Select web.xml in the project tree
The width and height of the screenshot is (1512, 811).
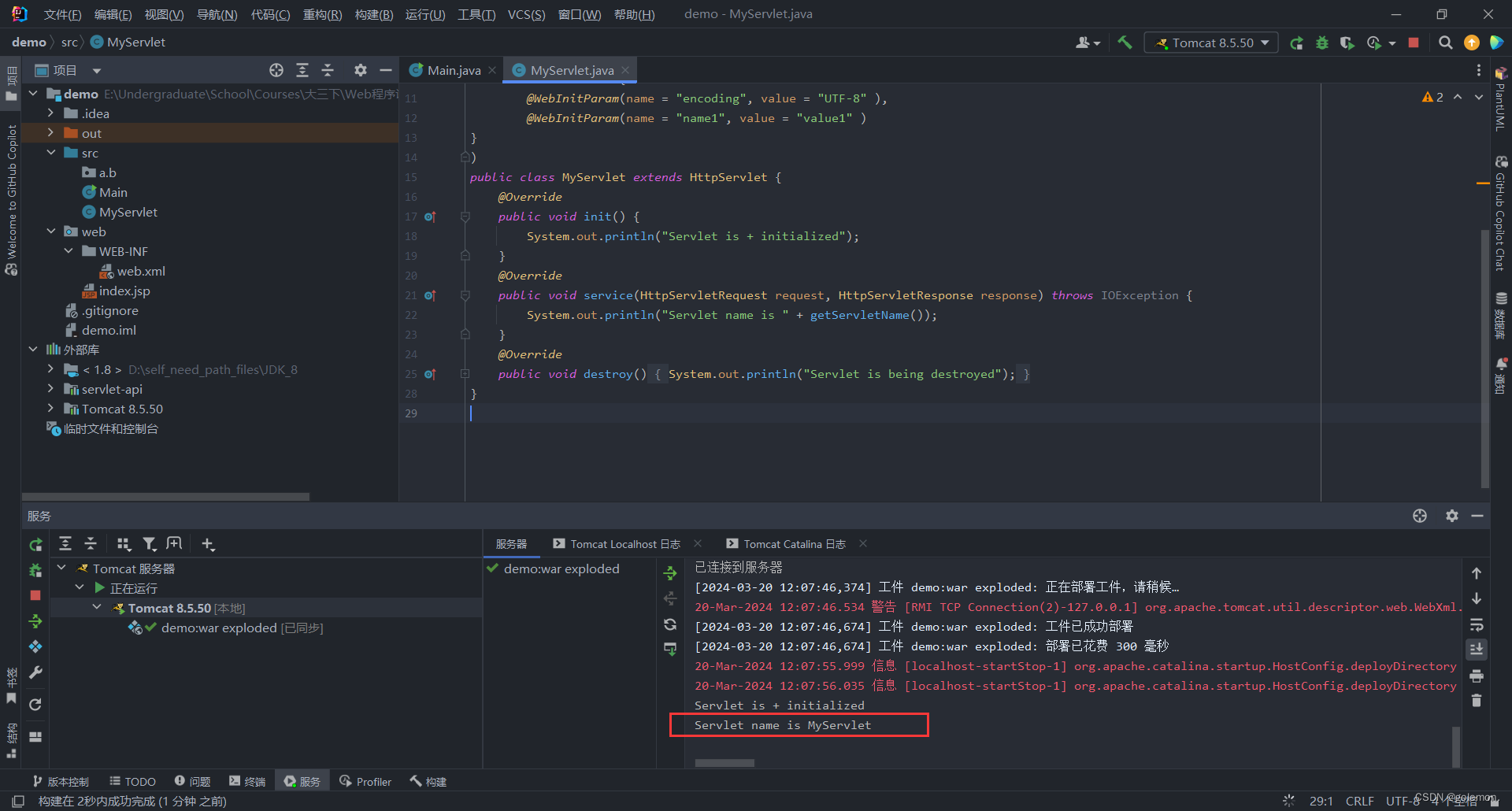point(140,271)
